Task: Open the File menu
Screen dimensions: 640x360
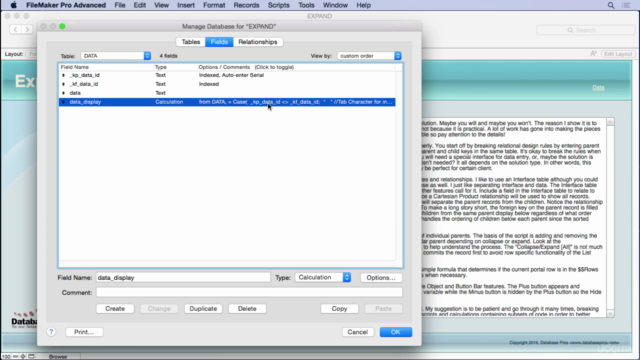Action: tap(120, 5)
